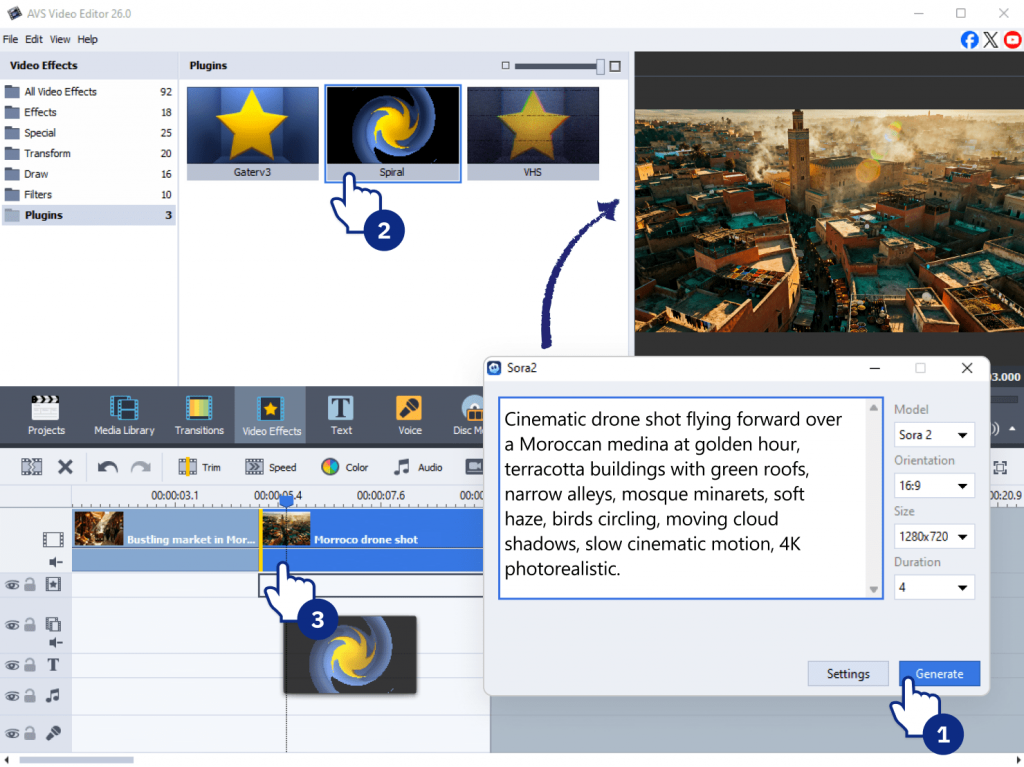The width and height of the screenshot is (1024, 767).
Task: Select the Gaterv3 plugin thumbnail
Action: (x=253, y=133)
